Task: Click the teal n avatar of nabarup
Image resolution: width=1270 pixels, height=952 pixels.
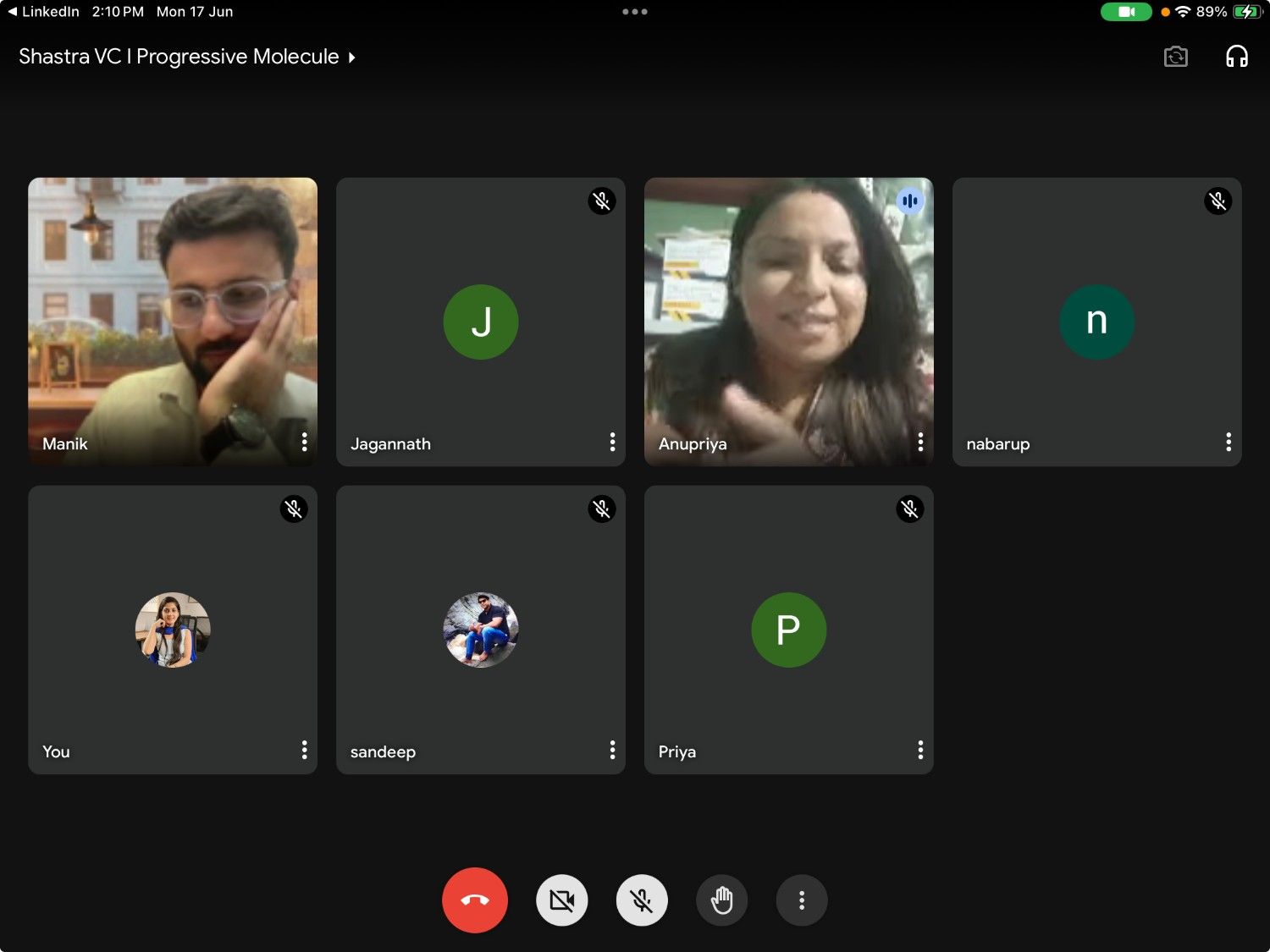Action: (x=1097, y=322)
